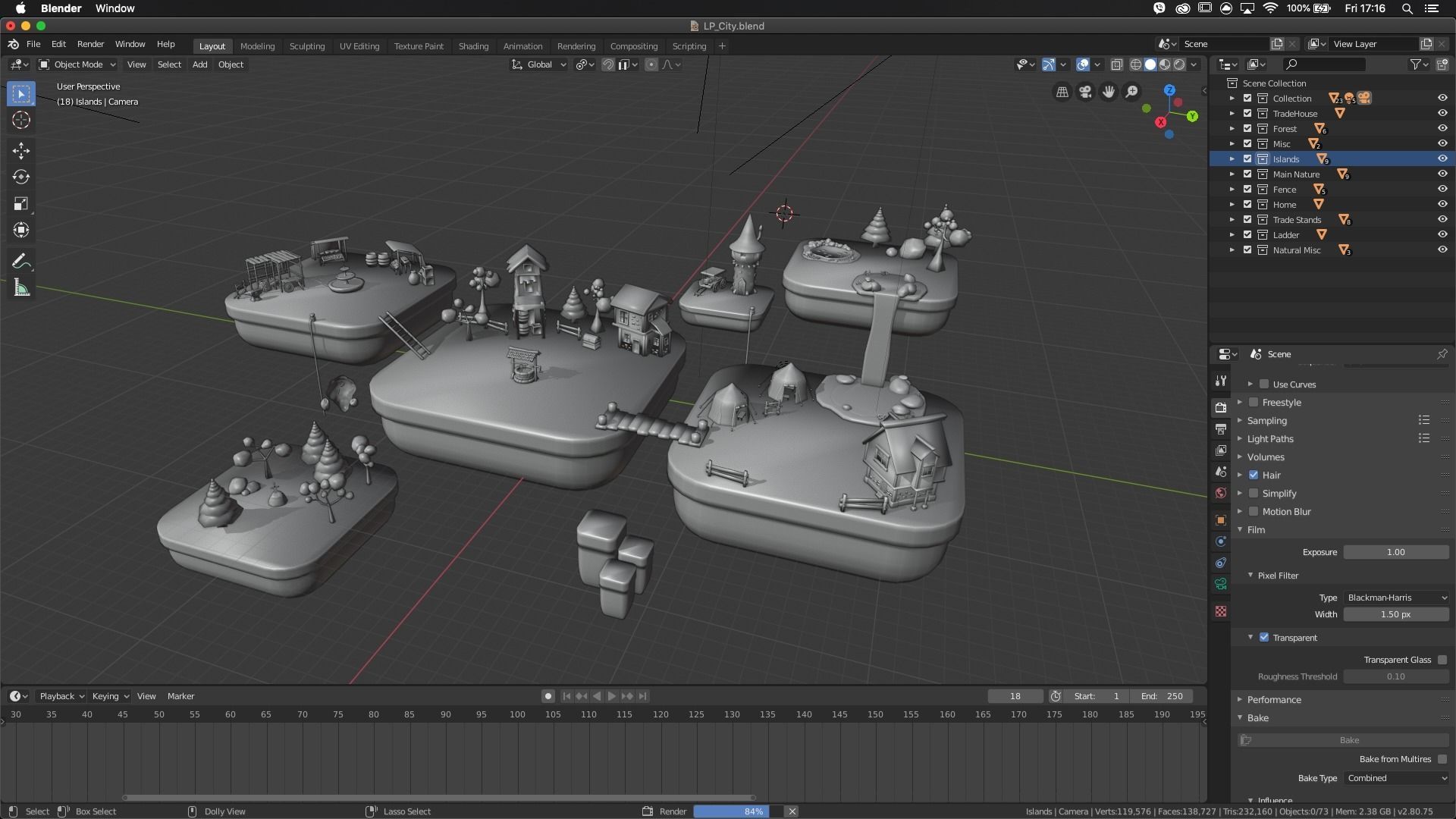Click the render progress bar at 84%

pyautogui.click(x=737, y=811)
